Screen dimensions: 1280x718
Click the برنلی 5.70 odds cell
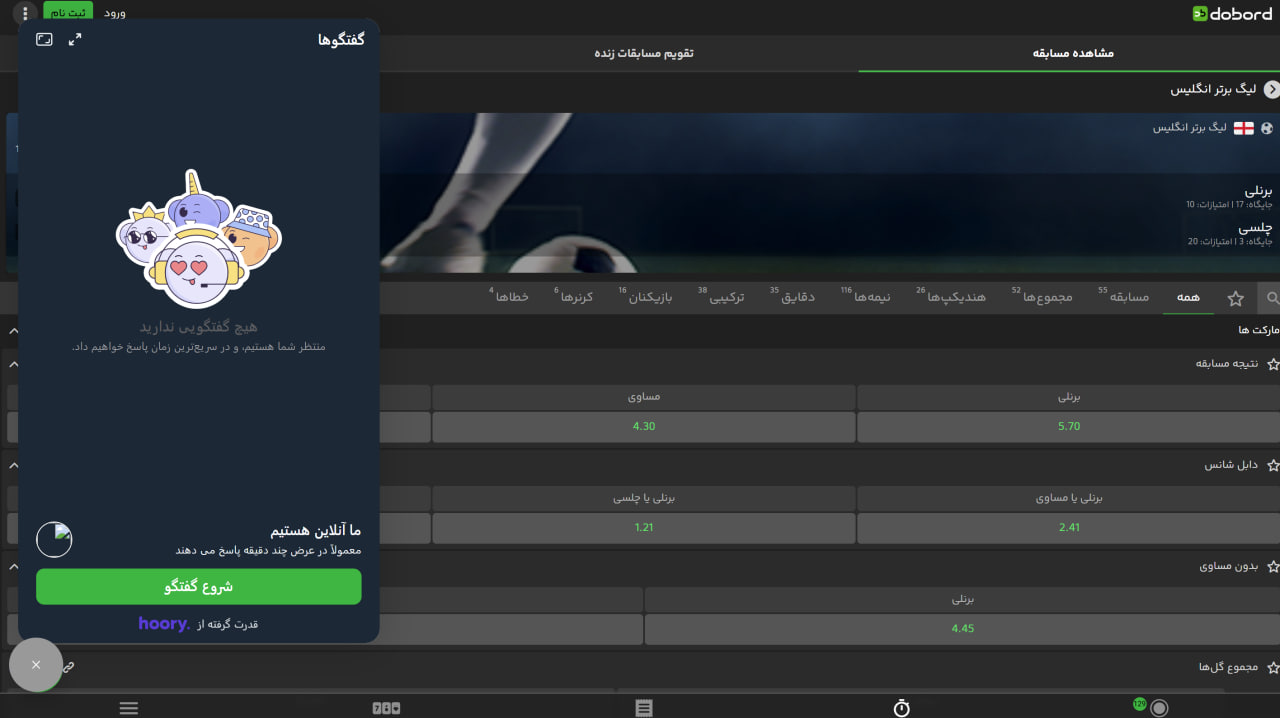tap(1068, 426)
